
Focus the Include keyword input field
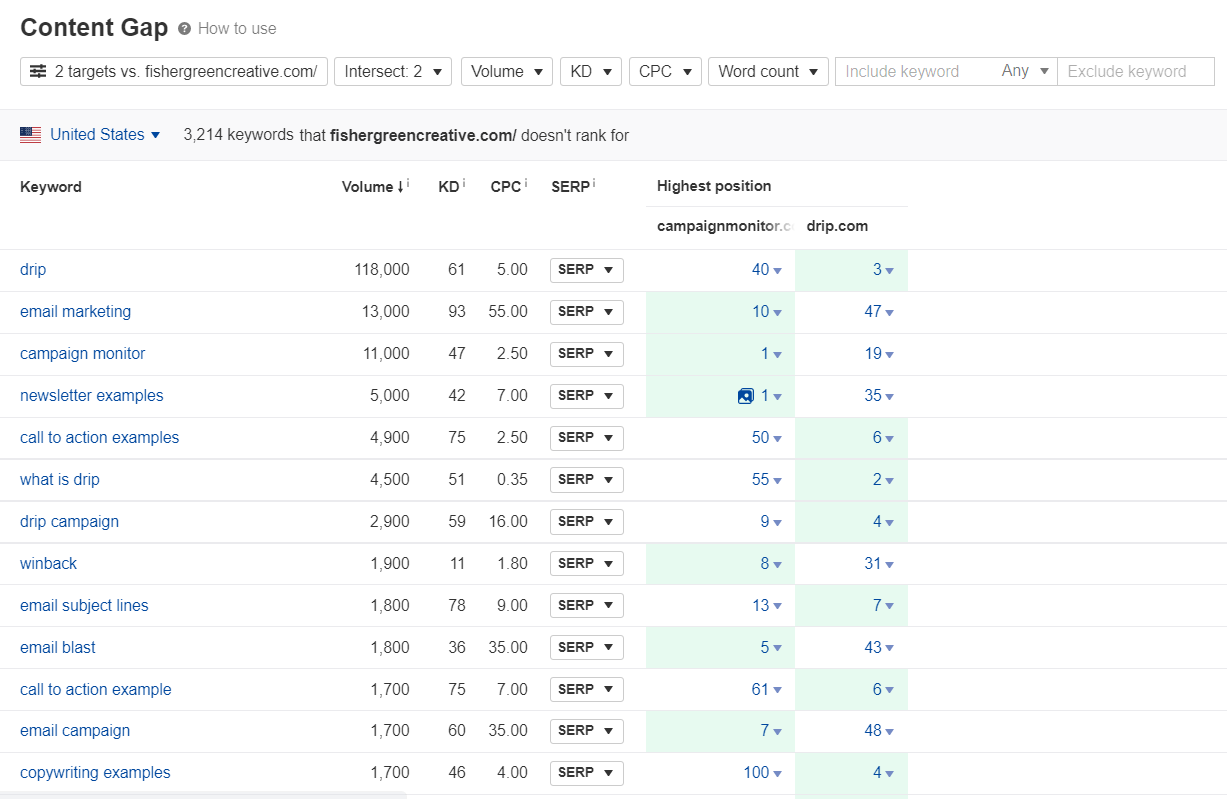point(915,72)
